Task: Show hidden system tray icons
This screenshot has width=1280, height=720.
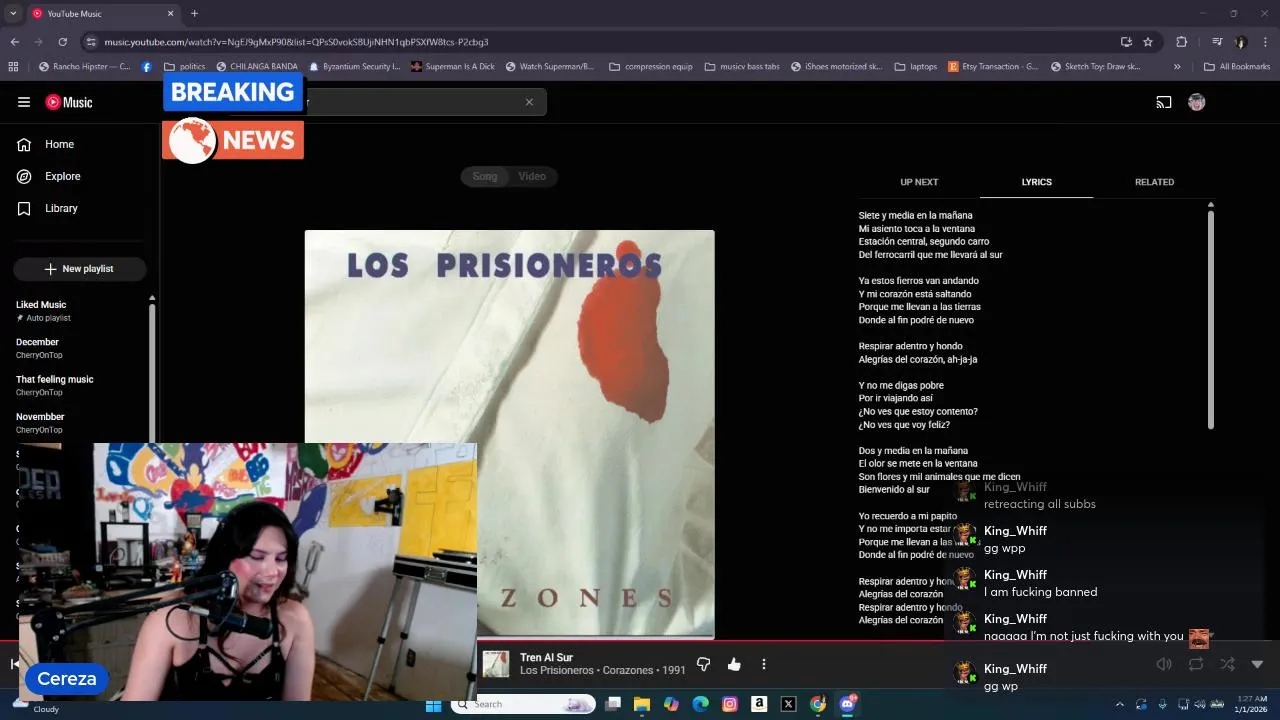Action: 1119,704
